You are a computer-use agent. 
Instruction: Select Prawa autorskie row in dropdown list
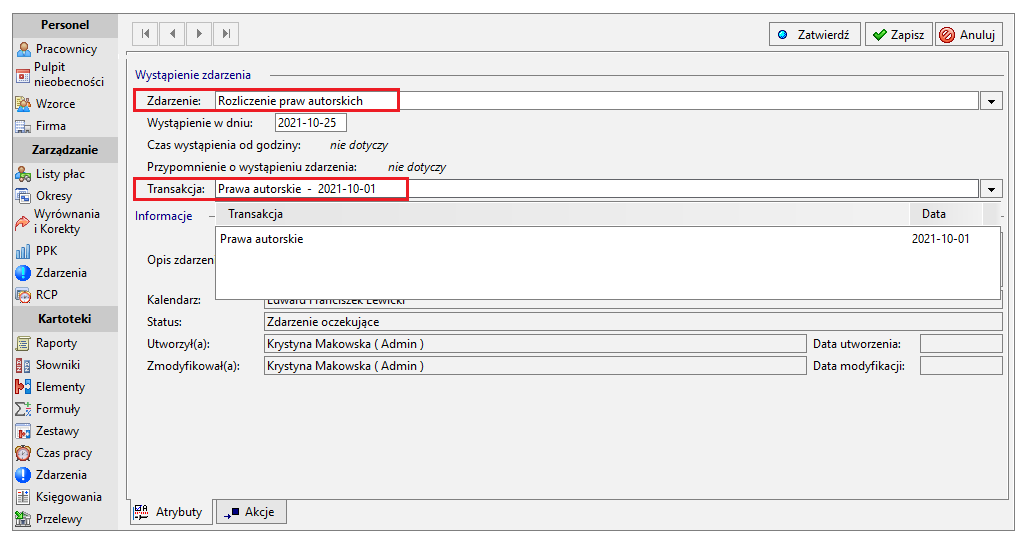608,239
